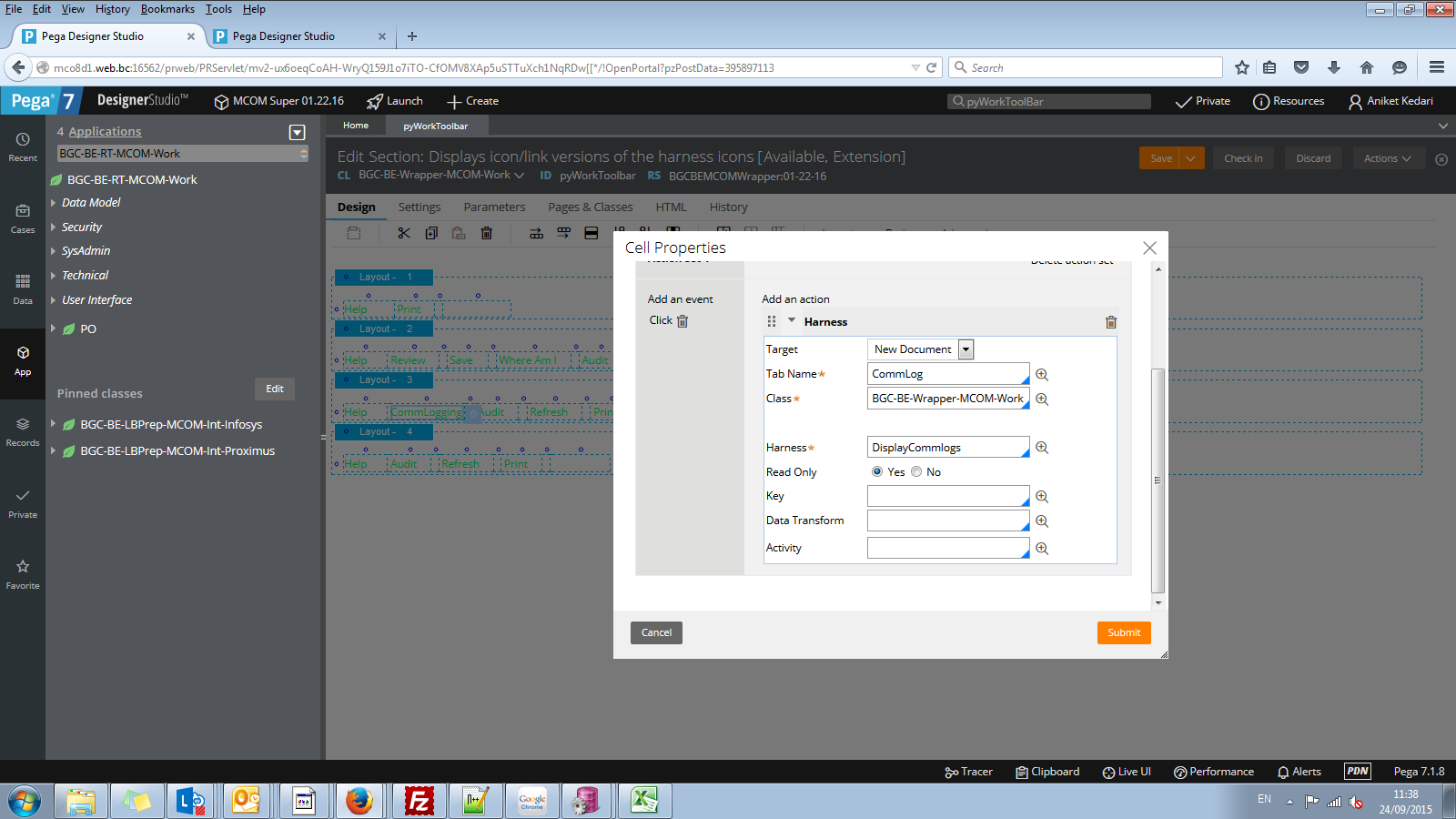Click the delete trash icon in design toolbar
1456x819 pixels.
(487, 233)
